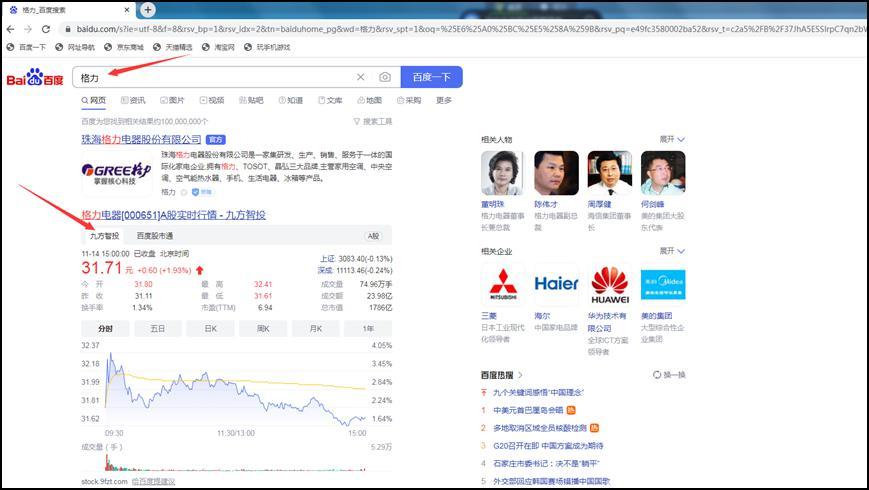Switch to the 视频 search tab
Image resolution: width=869 pixels, height=490 pixels.
point(212,100)
